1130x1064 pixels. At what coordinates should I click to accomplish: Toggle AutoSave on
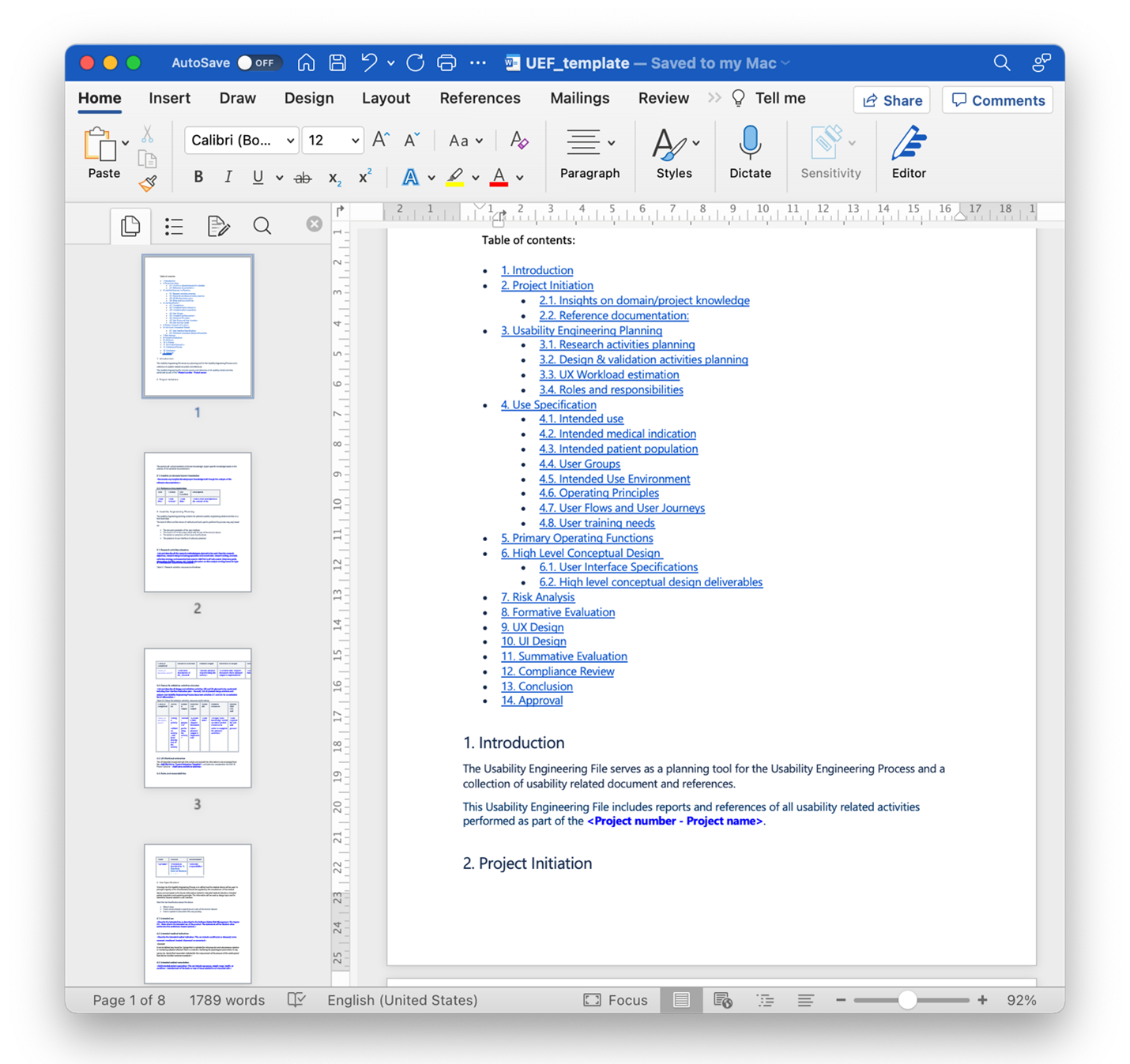tap(260, 62)
